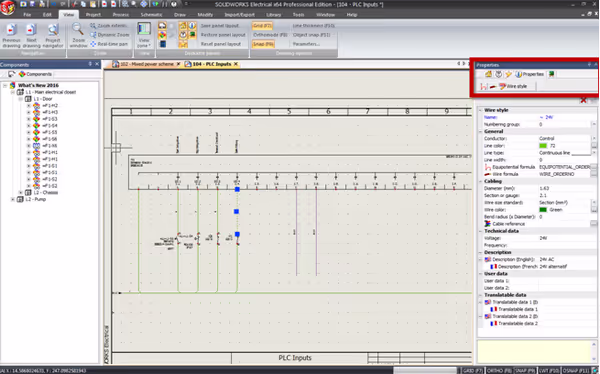Open the View zone dropdown
The width and height of the screenshot is (600, 374).
click(x=144, y=36)
